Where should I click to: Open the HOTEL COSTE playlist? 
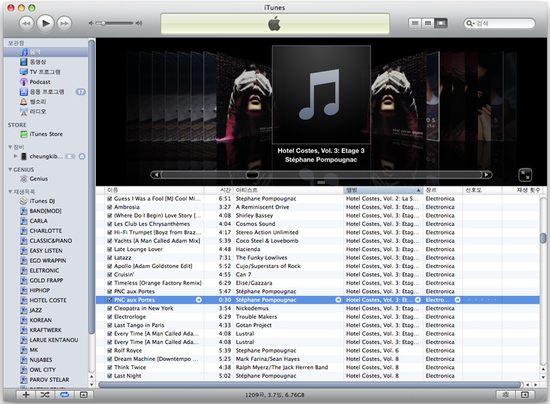tap(46, 300)
